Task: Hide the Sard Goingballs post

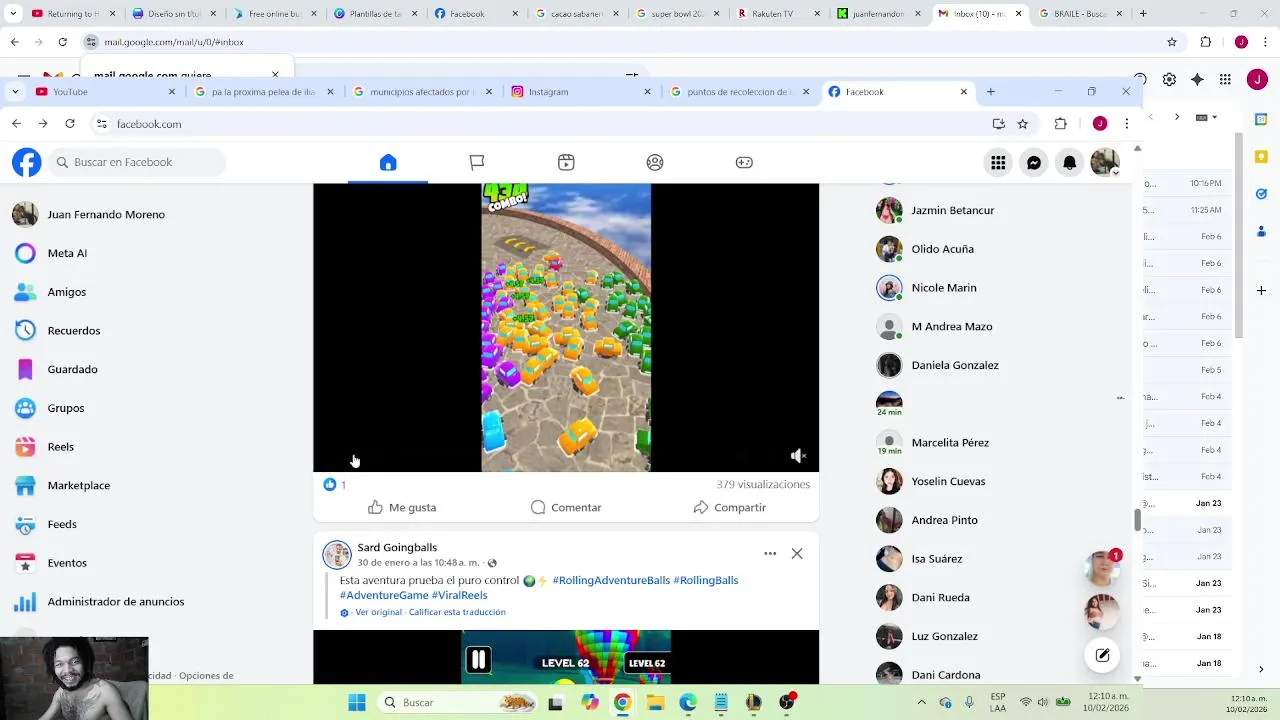Action: click(797, 553)
